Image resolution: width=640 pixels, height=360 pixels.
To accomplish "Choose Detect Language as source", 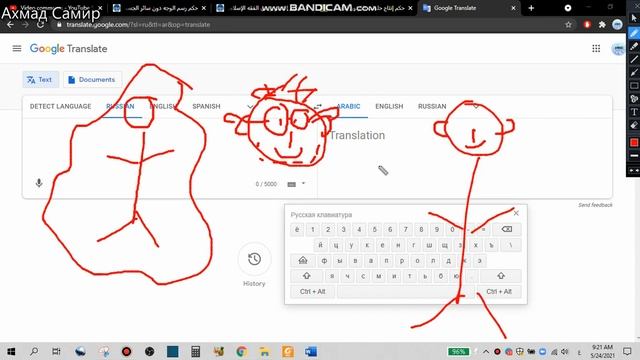I will point(60,107).
